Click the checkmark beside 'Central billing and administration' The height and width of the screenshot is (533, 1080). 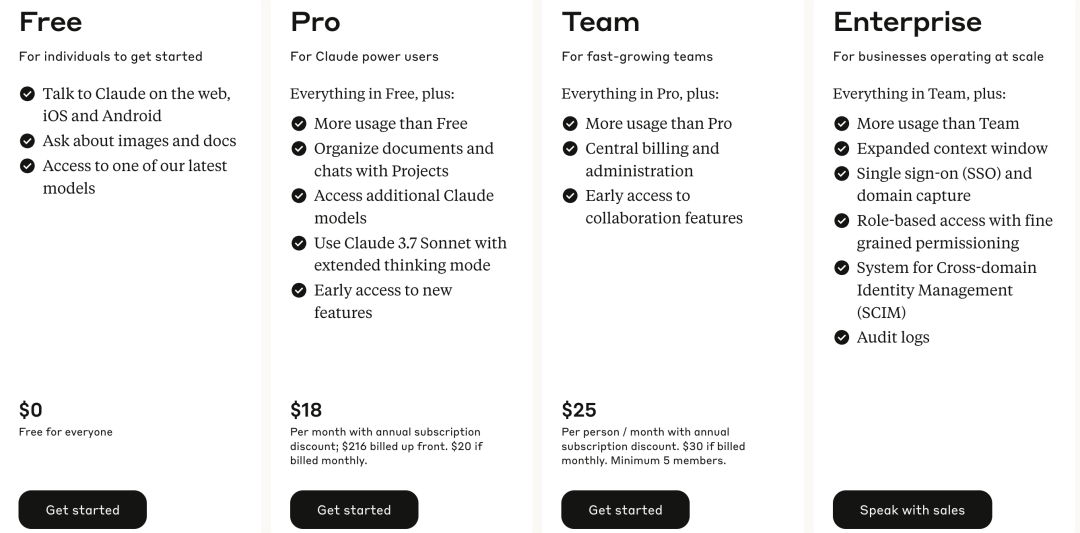pyautogui.click(x=570, y=149)
